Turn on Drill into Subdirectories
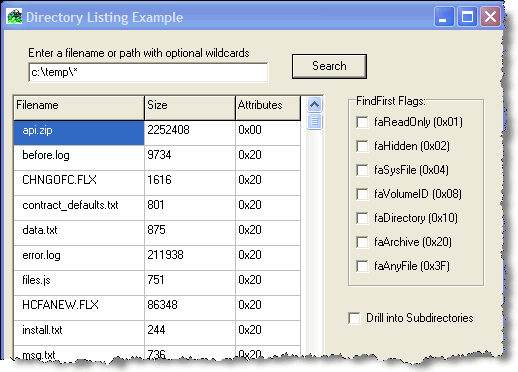The width and height of the screenshot is (518, 372). (354, 318)
